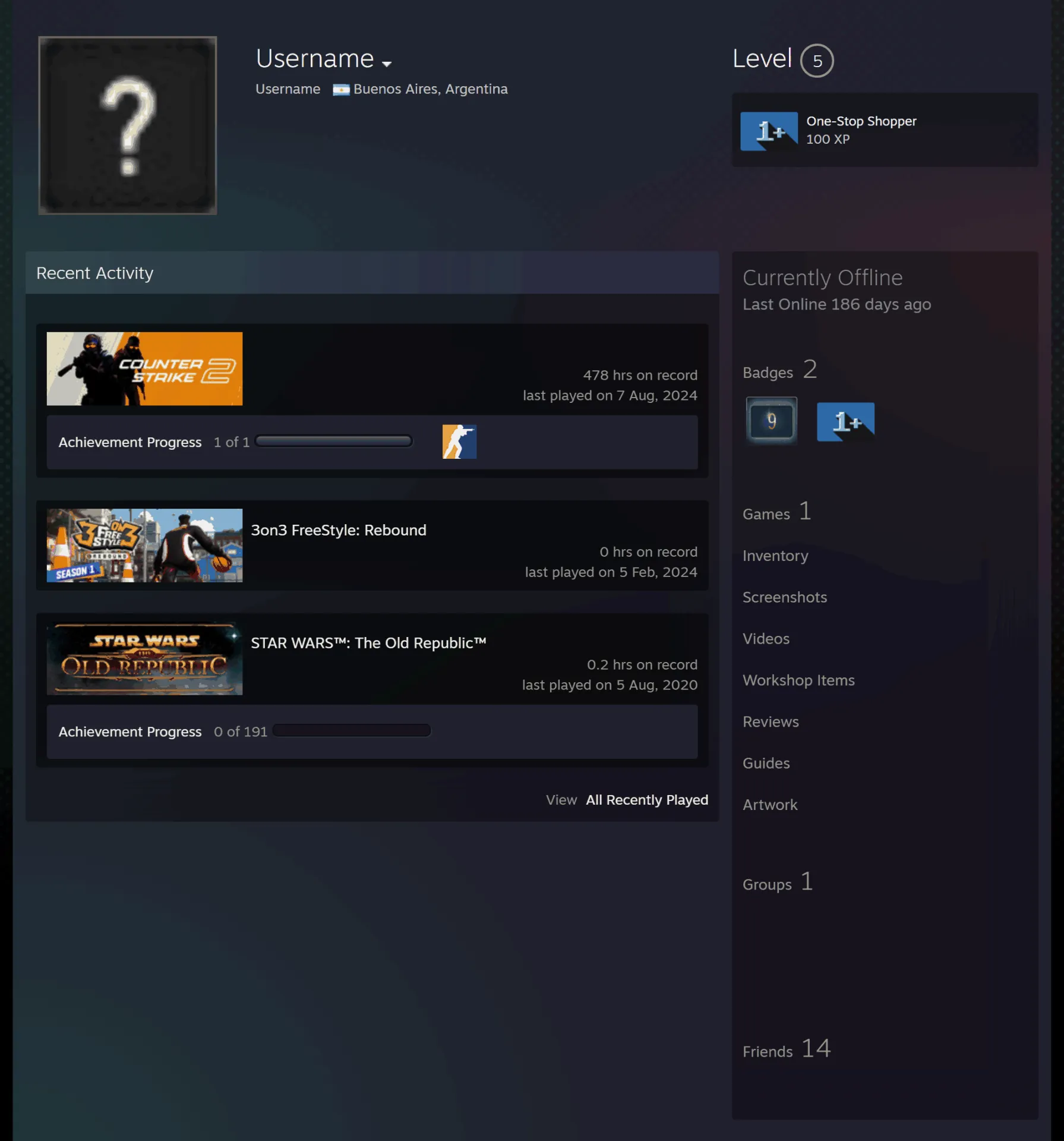Click Counter-Strike 2 achievement progress bar
The width and height of the screenshot is (1064, 1141).
pyautogui.click(x=333, y=441)
